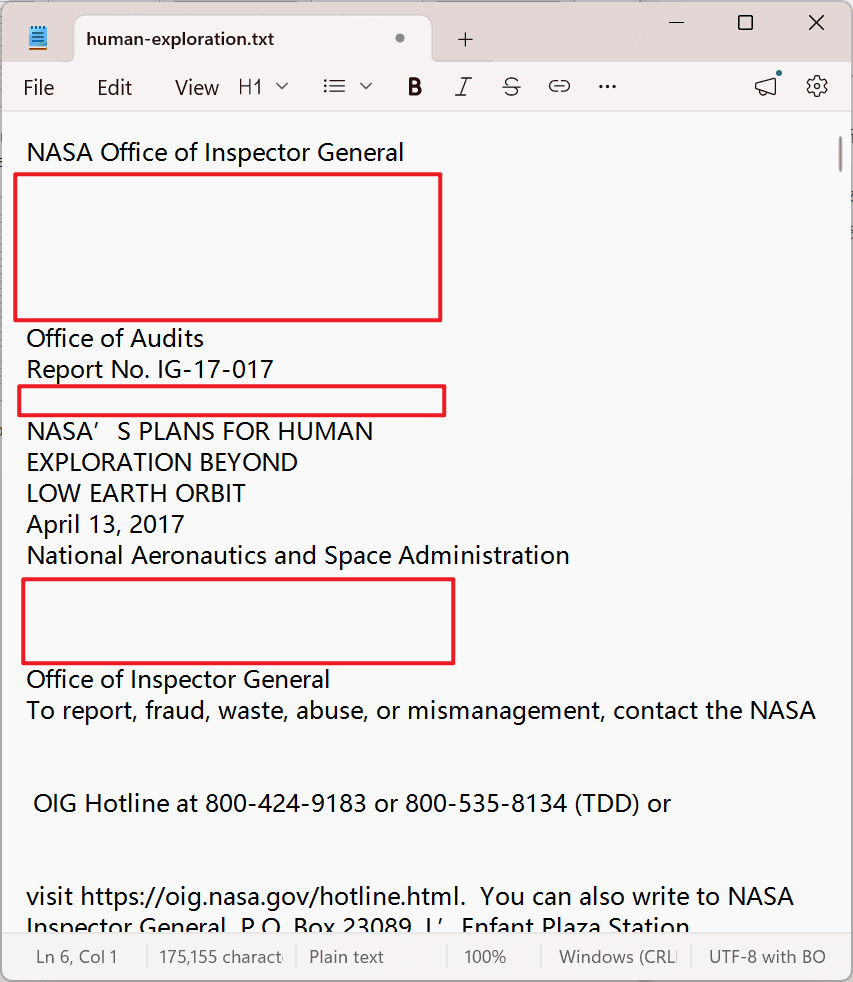Click 'National Aeronautics and Space Administration' line
Image resolution: width=853 pixels, height=982 pixels.
pyautogui.click(x=297, y=556)
